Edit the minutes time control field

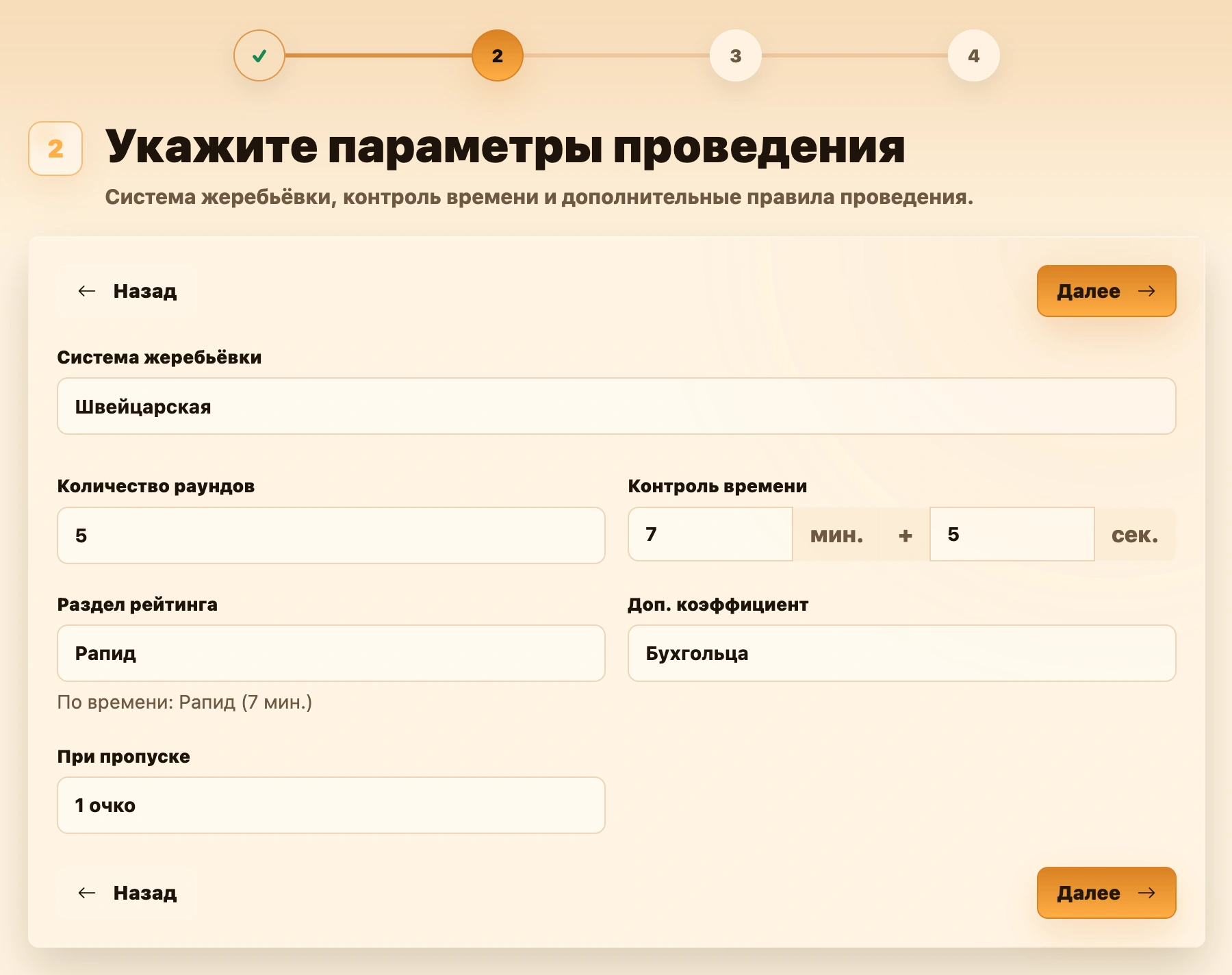(710, 534)
